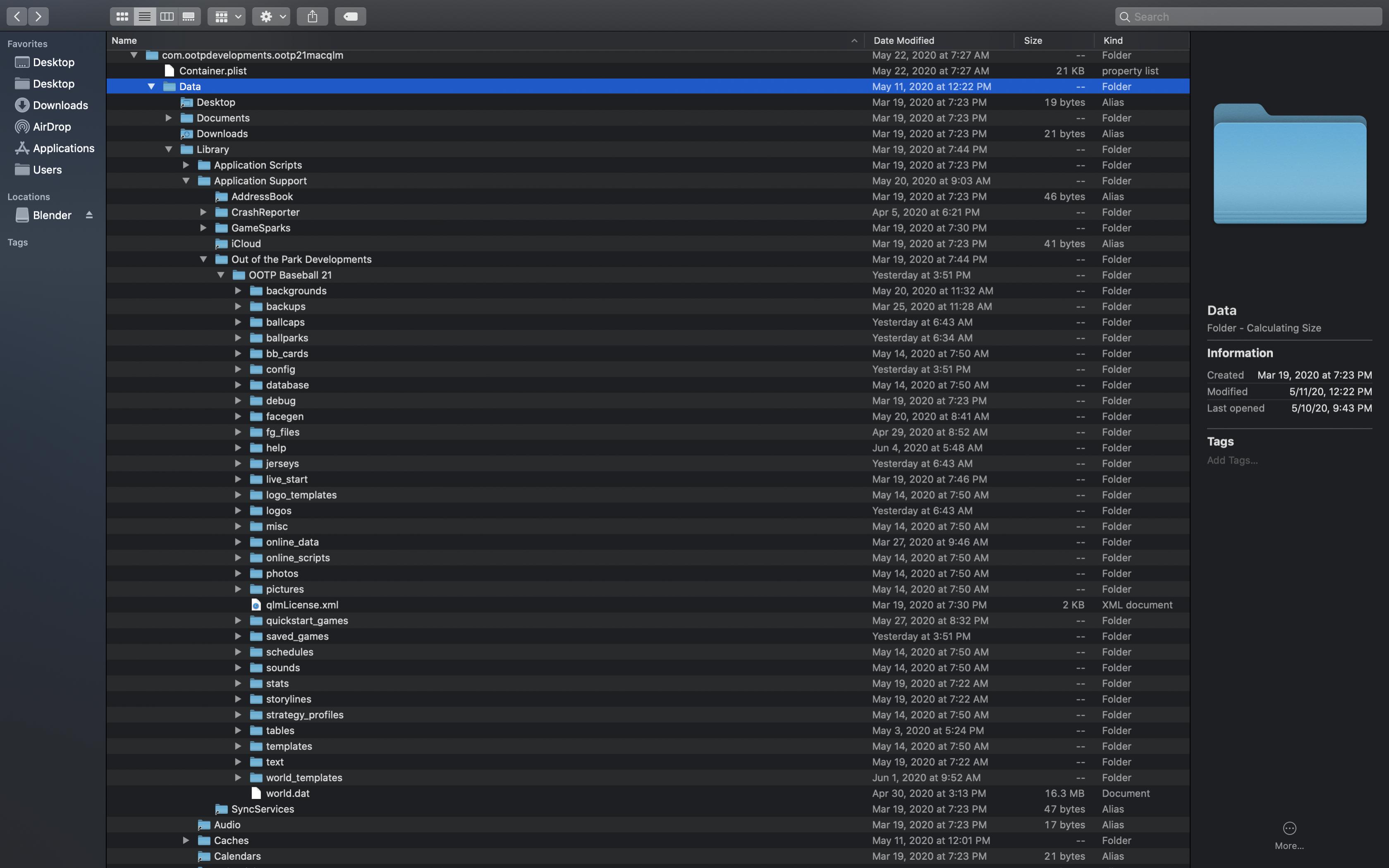Select the world.dat file
The width and height of the screenshot is (1389, 868).
click(287, 794)
